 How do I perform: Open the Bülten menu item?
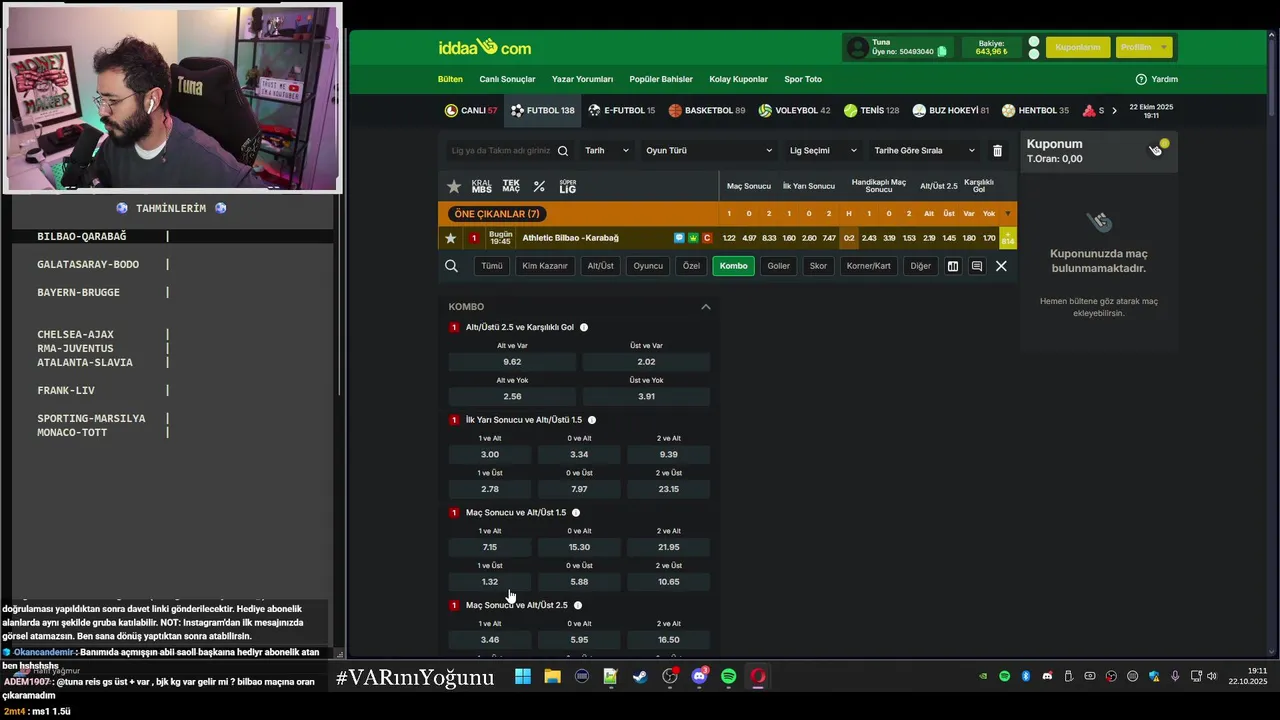click(x=450, y=79)
